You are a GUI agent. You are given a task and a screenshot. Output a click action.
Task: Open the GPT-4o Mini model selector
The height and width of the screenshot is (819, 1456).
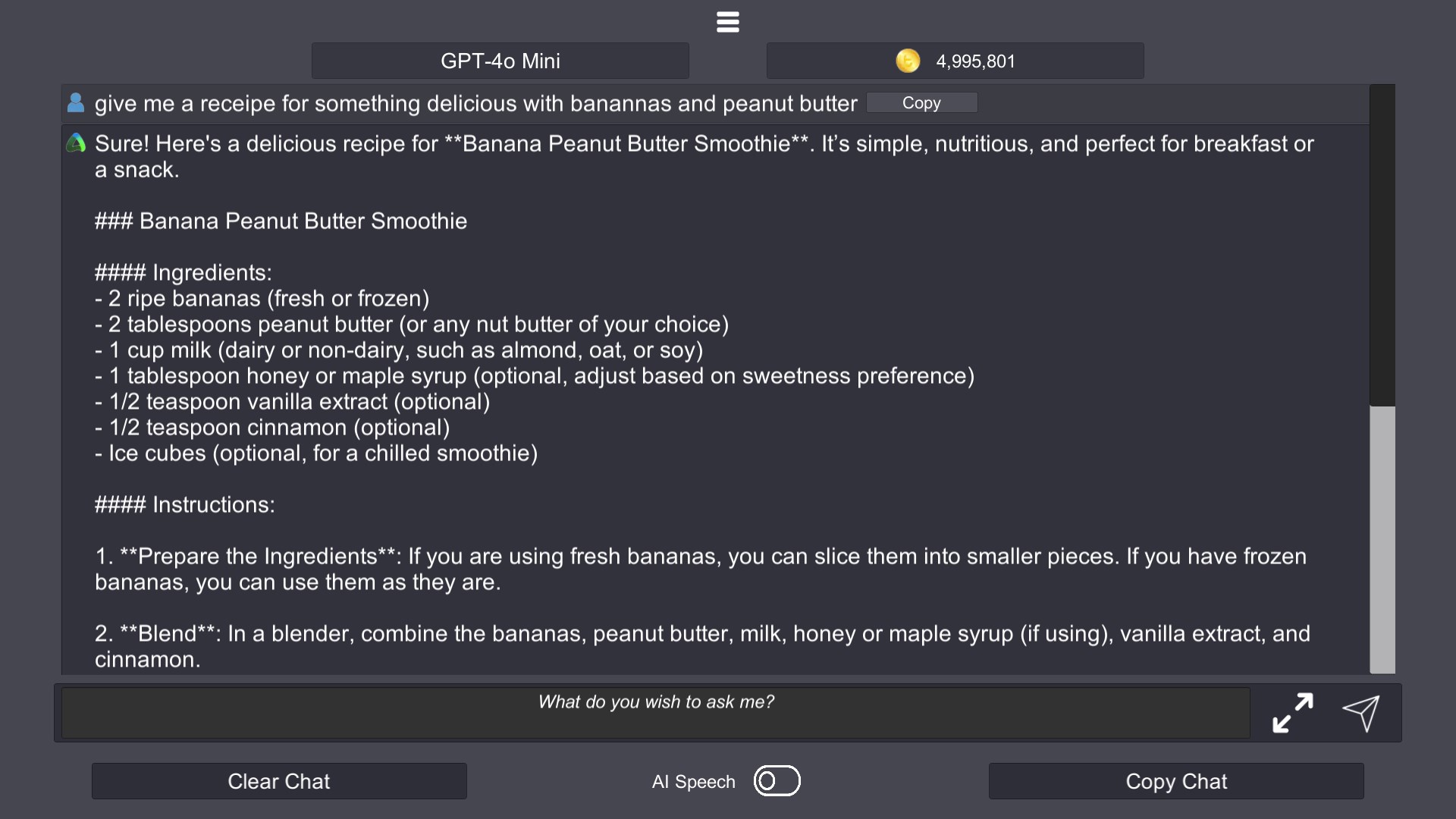point(500,61)
